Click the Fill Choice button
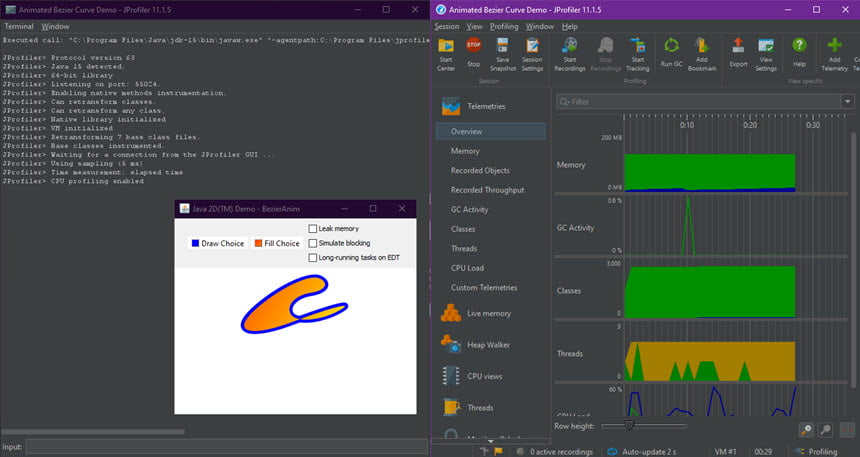 coord(277,243)
